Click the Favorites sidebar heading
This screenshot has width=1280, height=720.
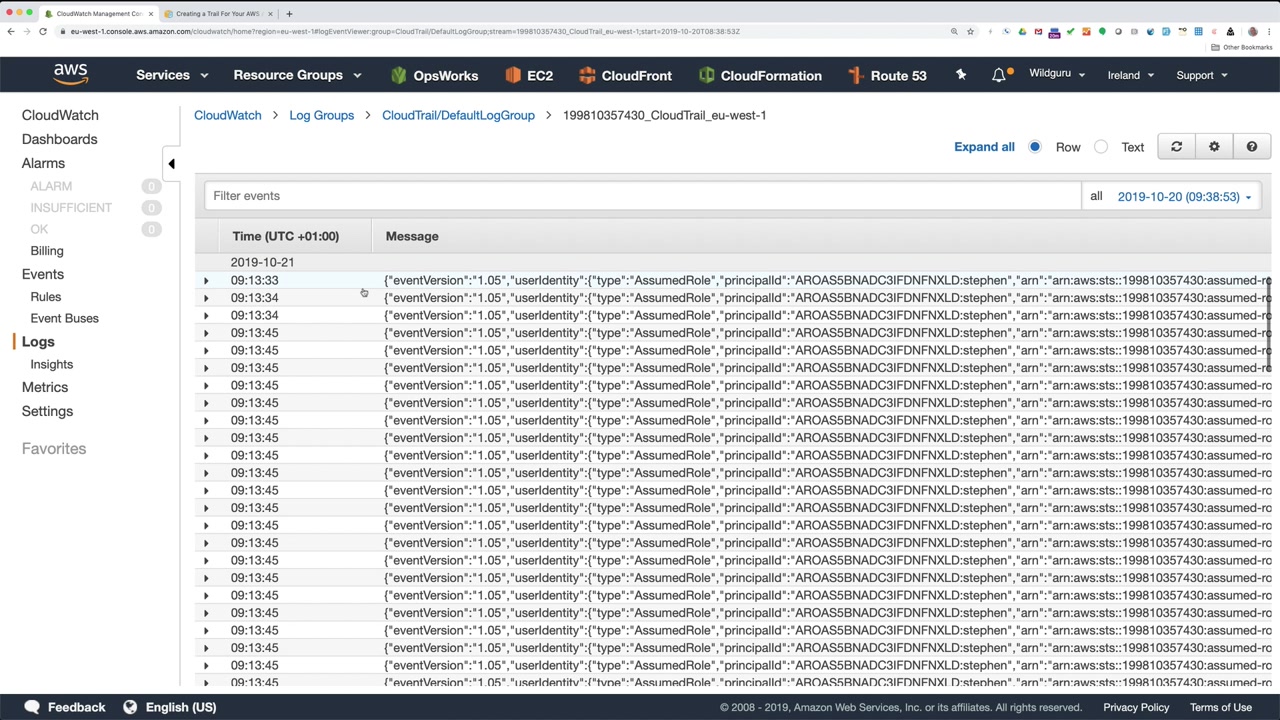(x=54, y=449)
